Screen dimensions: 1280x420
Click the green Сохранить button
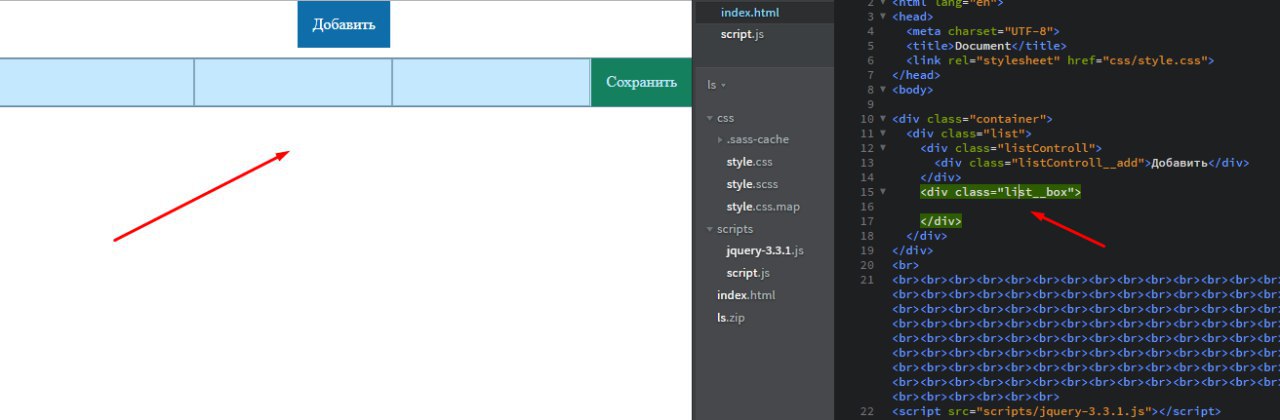(x=641, y=82)
